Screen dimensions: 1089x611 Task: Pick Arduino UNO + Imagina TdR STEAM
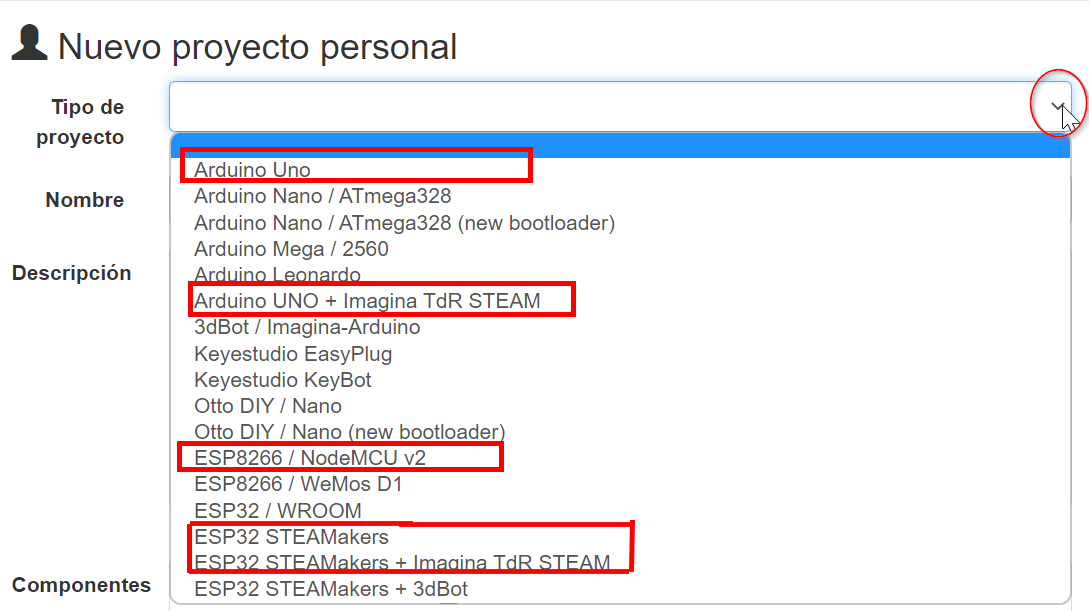620,301
